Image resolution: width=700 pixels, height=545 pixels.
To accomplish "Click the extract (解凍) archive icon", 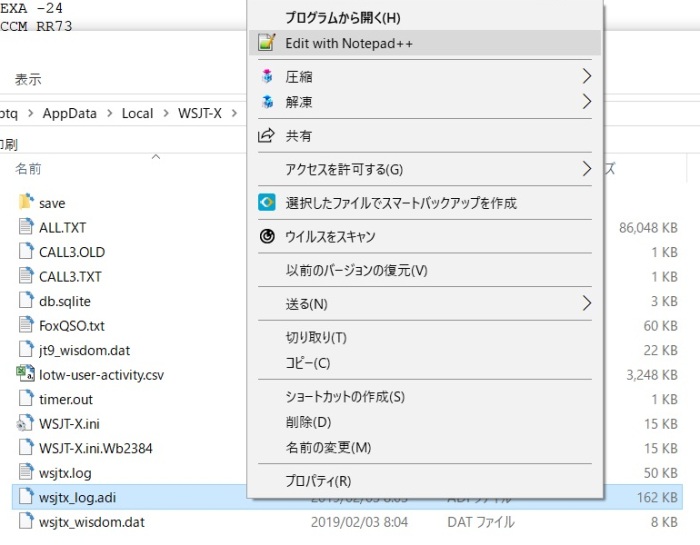I will coord(267,102).
